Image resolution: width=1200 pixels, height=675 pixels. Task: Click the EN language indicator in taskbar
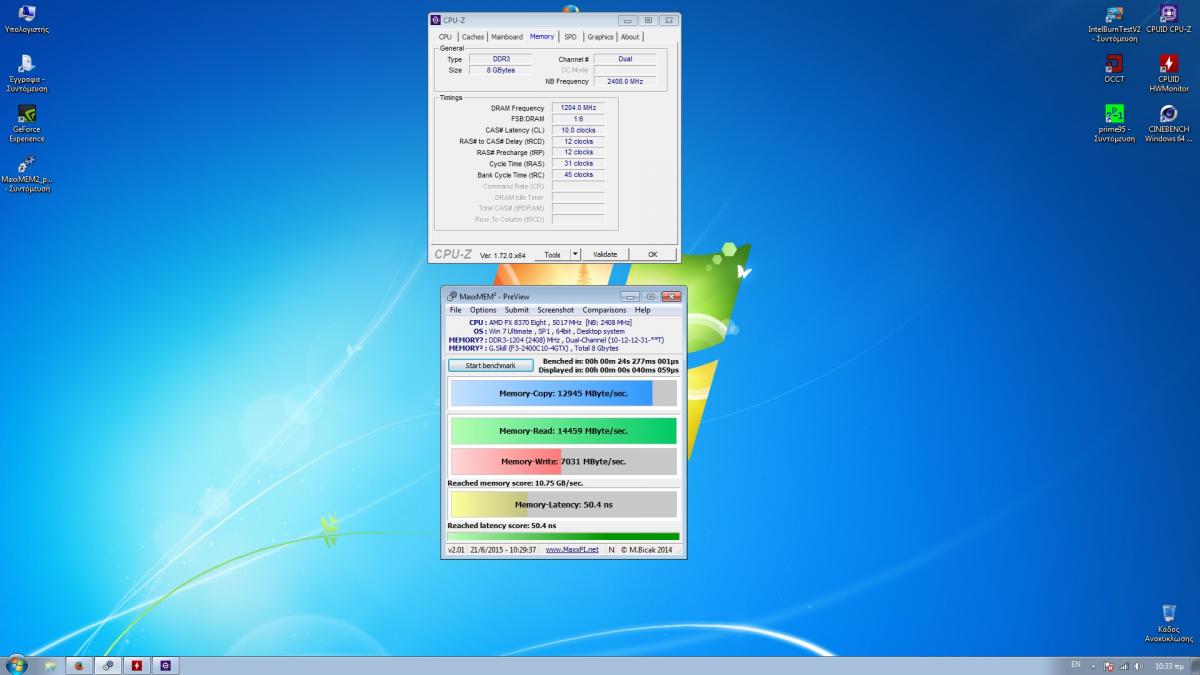point(1076,664)
